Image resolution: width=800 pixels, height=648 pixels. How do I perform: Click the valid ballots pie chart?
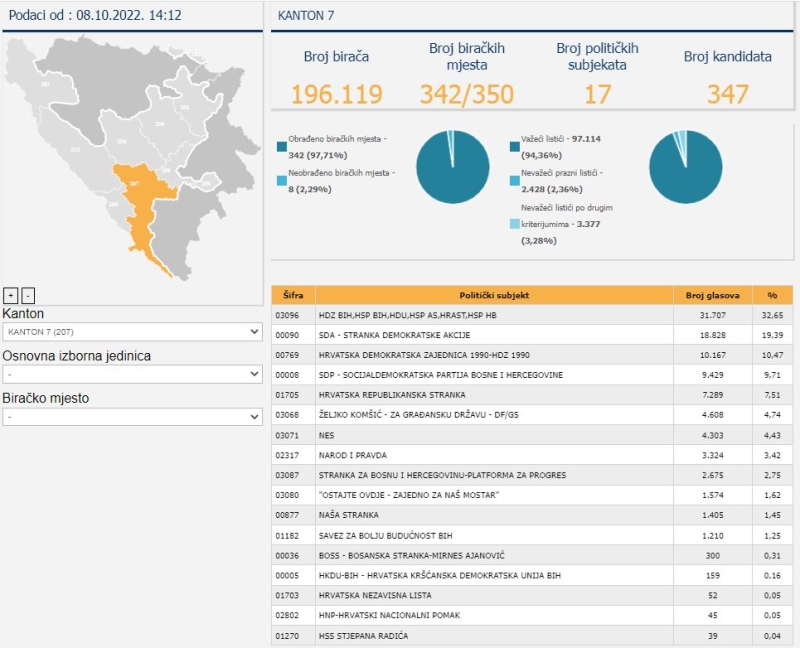pos(685,167)
